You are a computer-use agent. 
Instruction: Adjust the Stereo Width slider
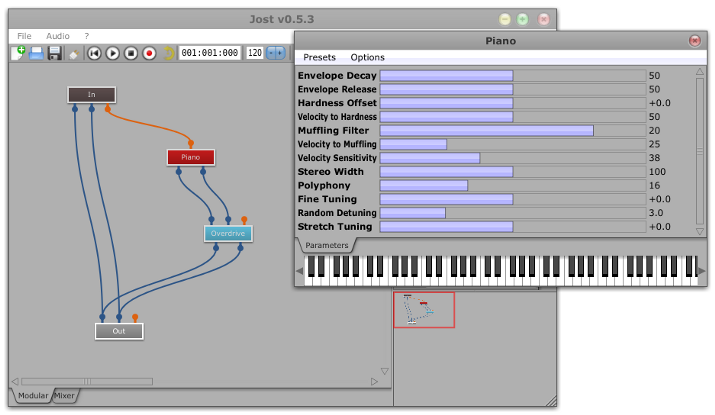tap(513, 171)
